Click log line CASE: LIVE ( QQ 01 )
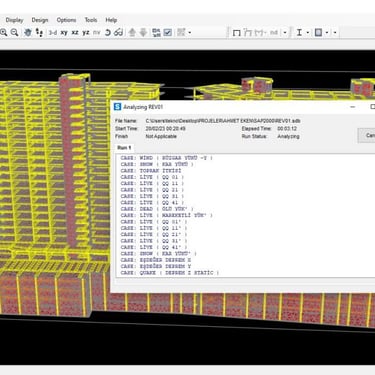375x375 pixels. click(152, 177)
